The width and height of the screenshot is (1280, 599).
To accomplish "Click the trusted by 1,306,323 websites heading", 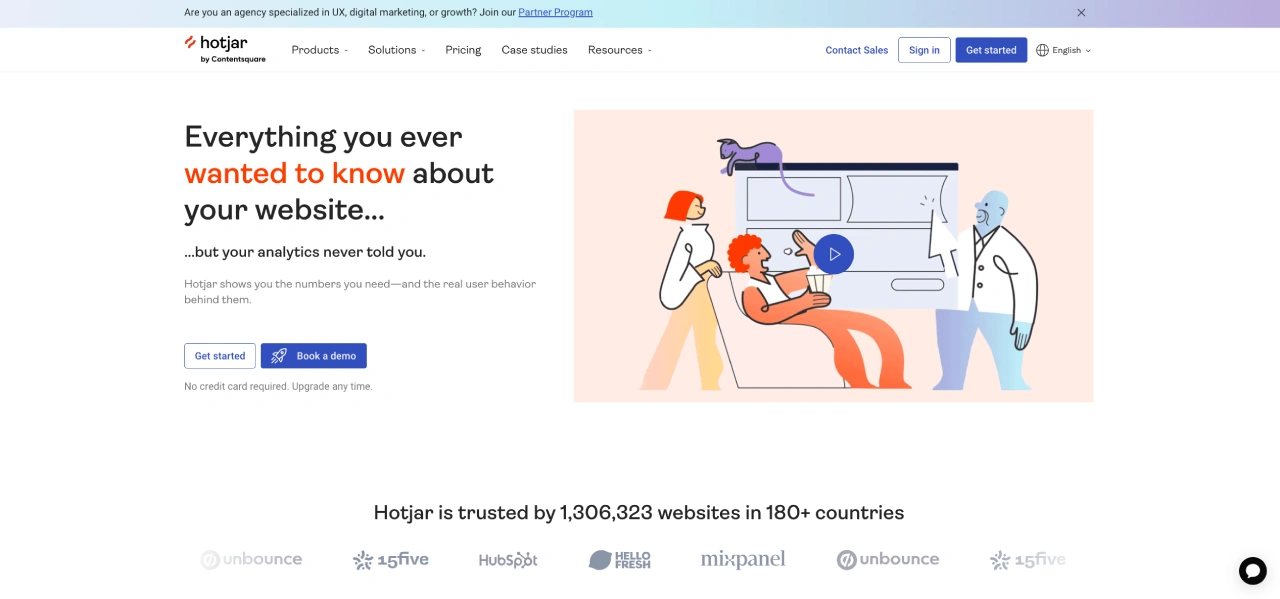I will [639, 513].
